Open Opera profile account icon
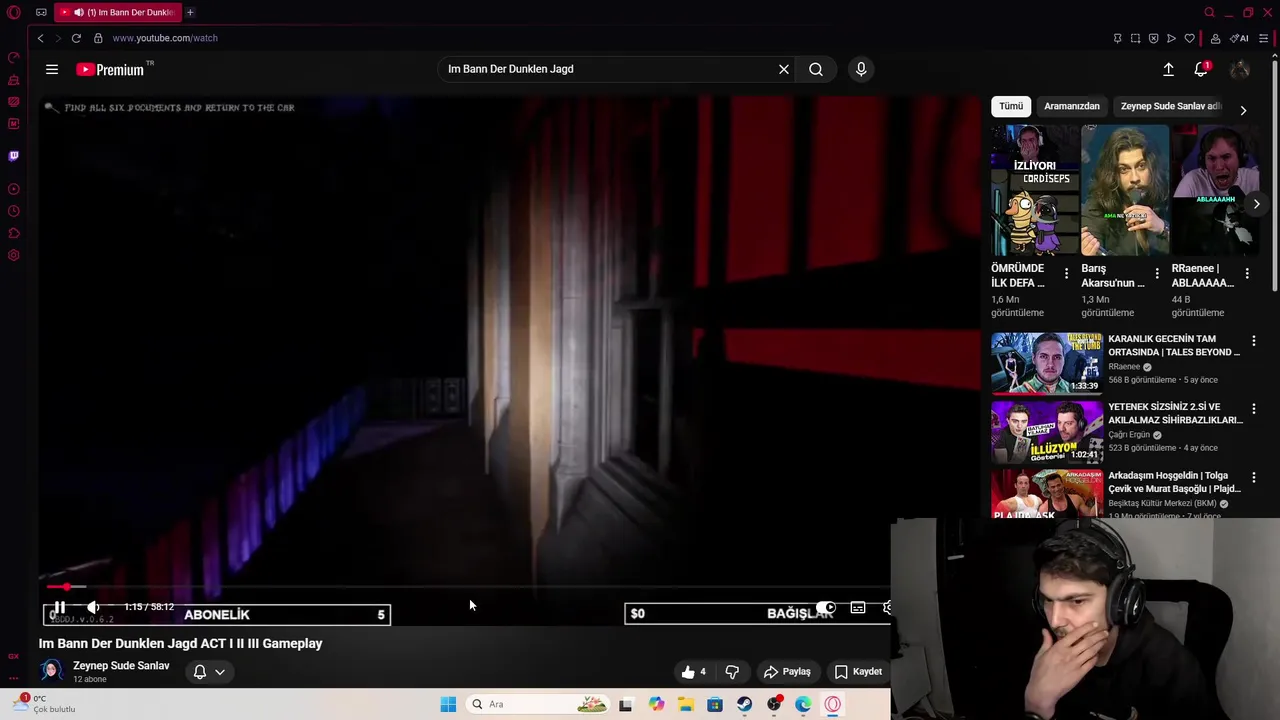Image resolution: width=1280 pixels, height=720 pixels. pos(1215,38)
